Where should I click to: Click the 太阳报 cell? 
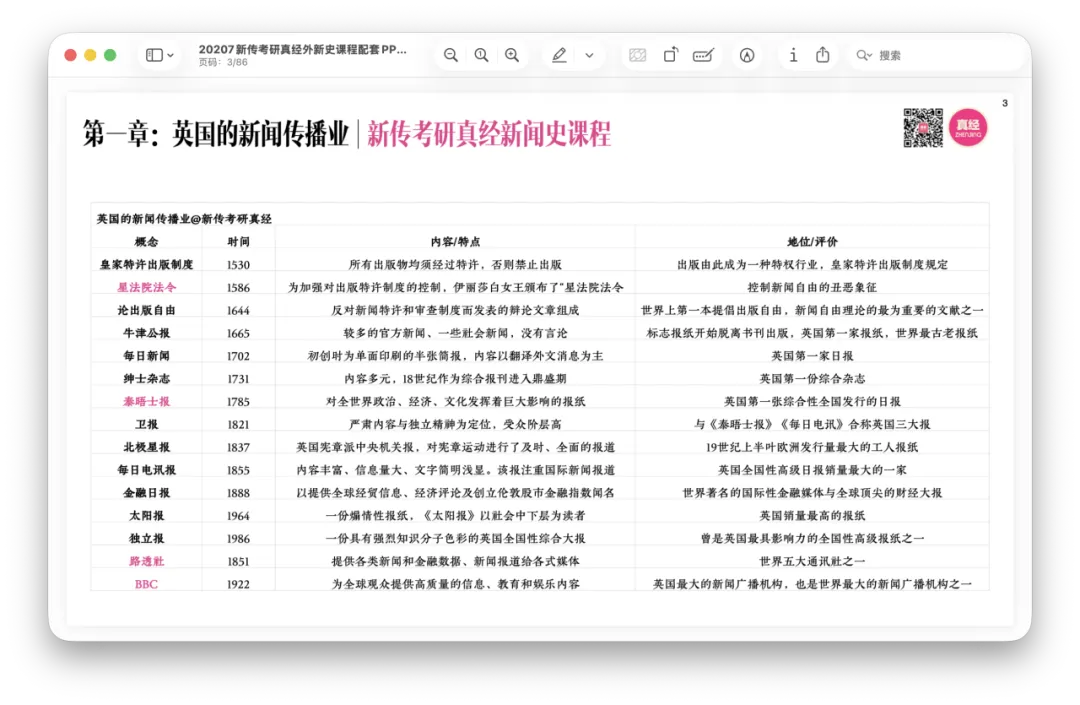pos(146,515)
